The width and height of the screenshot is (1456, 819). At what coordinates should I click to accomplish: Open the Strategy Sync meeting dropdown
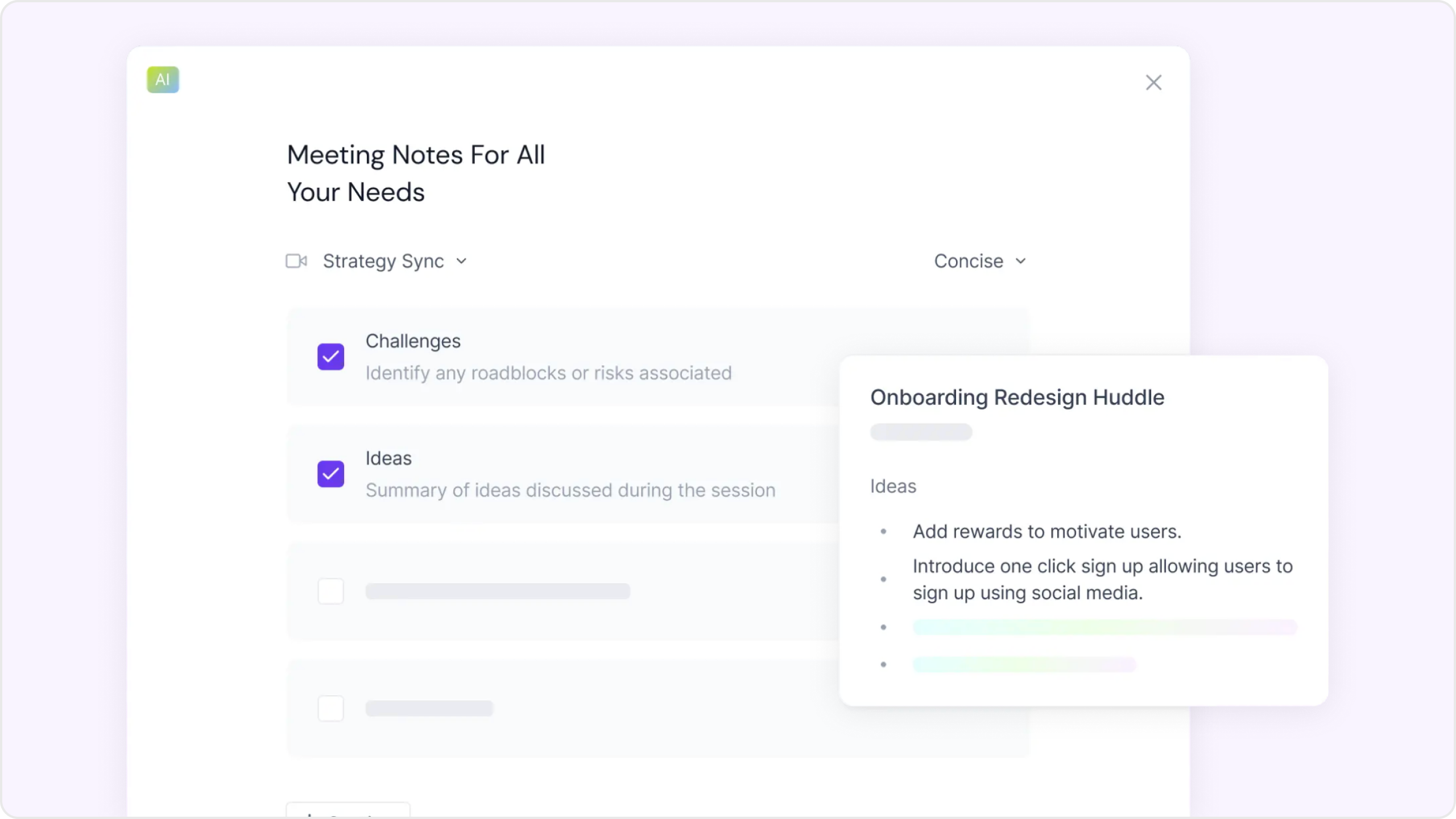(383, 261)
